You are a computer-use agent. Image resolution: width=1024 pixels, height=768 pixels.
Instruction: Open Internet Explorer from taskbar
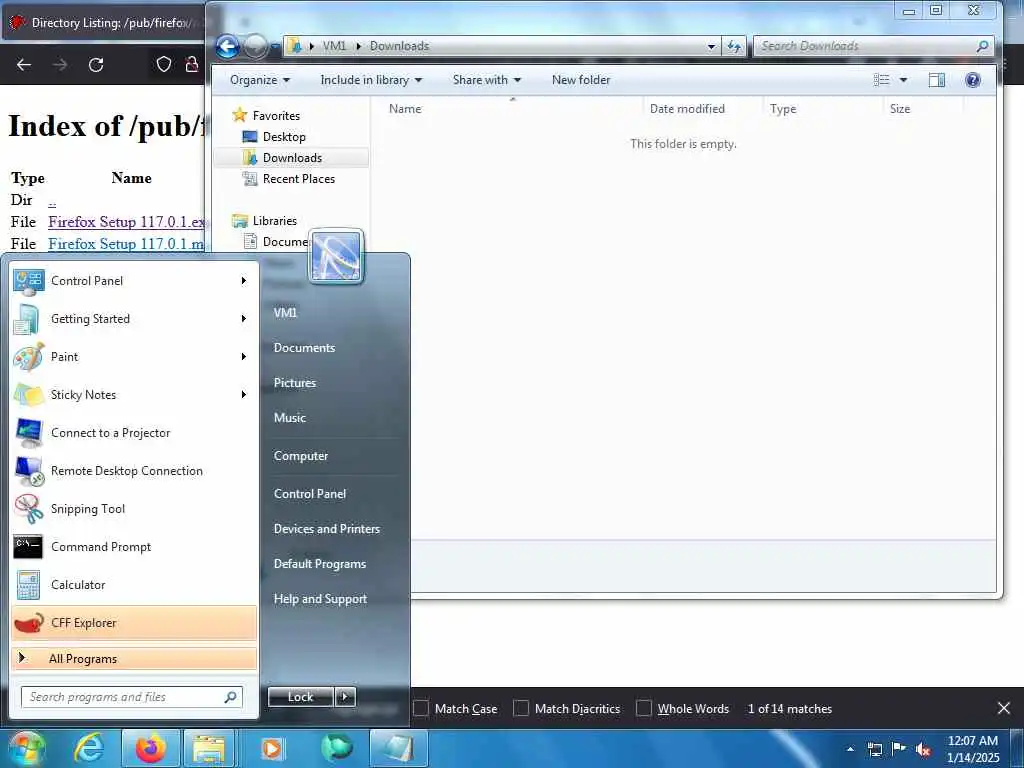tap(90, 748)
